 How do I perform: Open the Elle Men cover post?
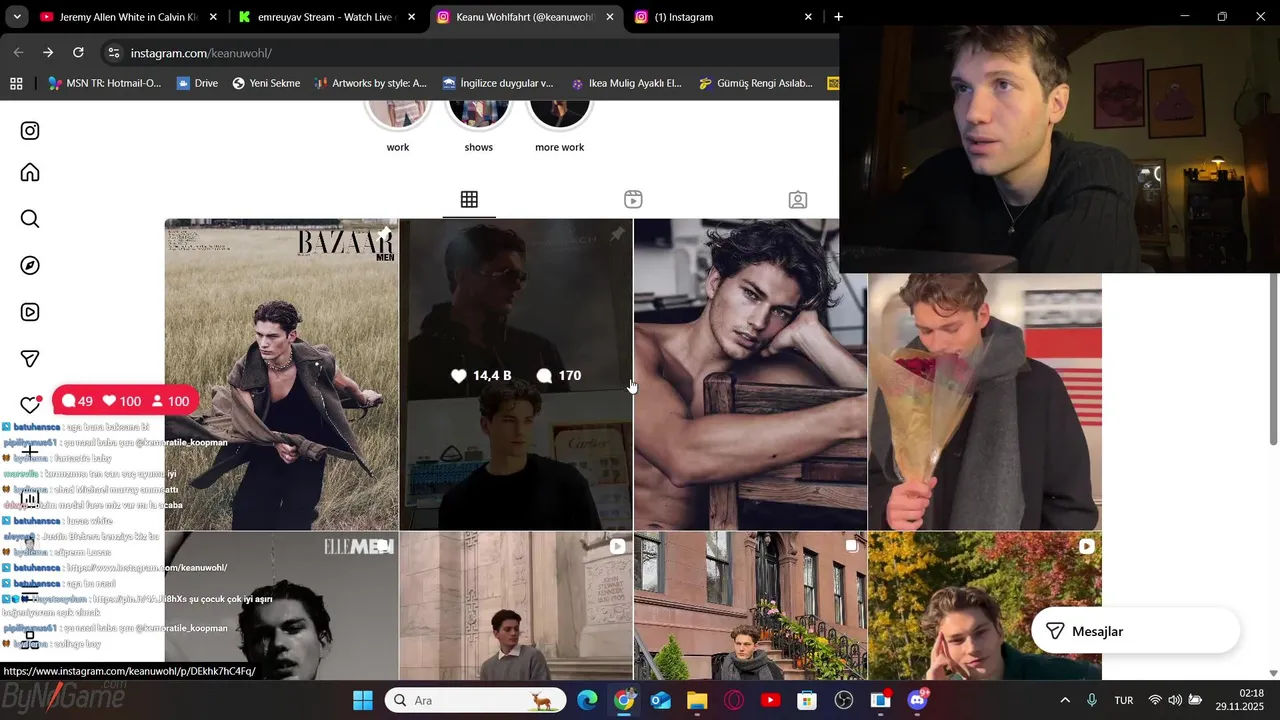[281, 606]
